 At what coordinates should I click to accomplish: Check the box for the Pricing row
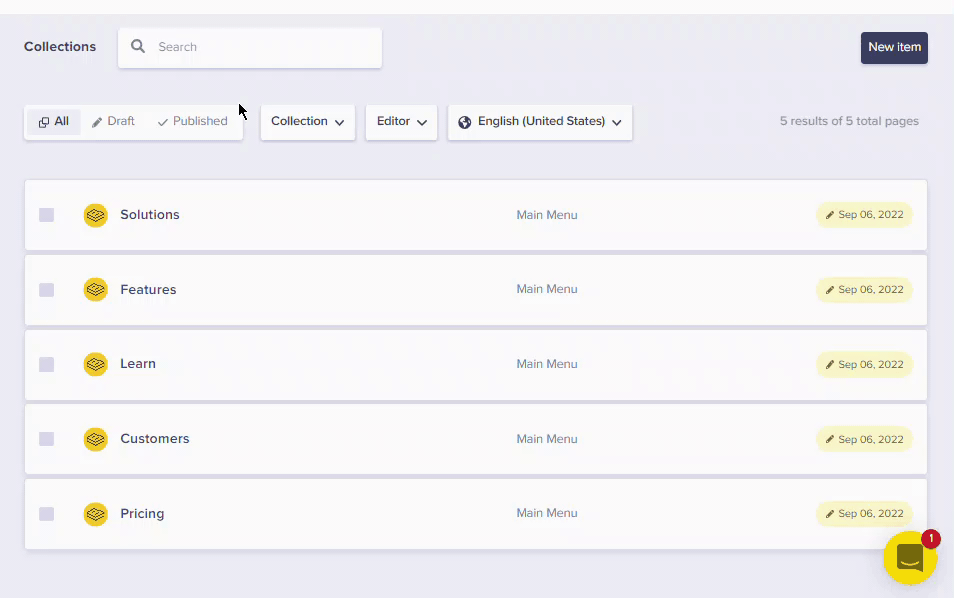[47, 514]
